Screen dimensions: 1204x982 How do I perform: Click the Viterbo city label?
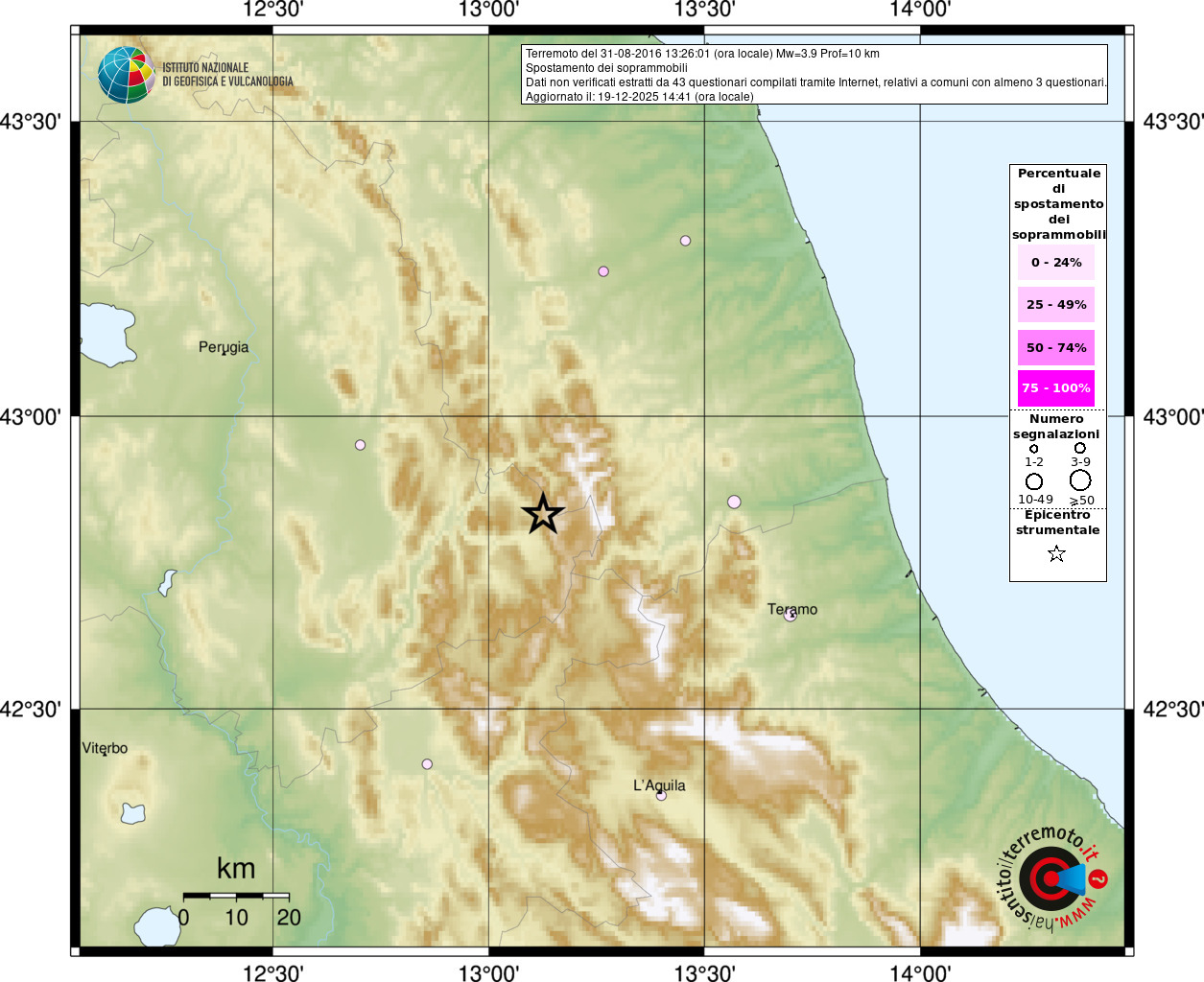click(x=105, y=748)
